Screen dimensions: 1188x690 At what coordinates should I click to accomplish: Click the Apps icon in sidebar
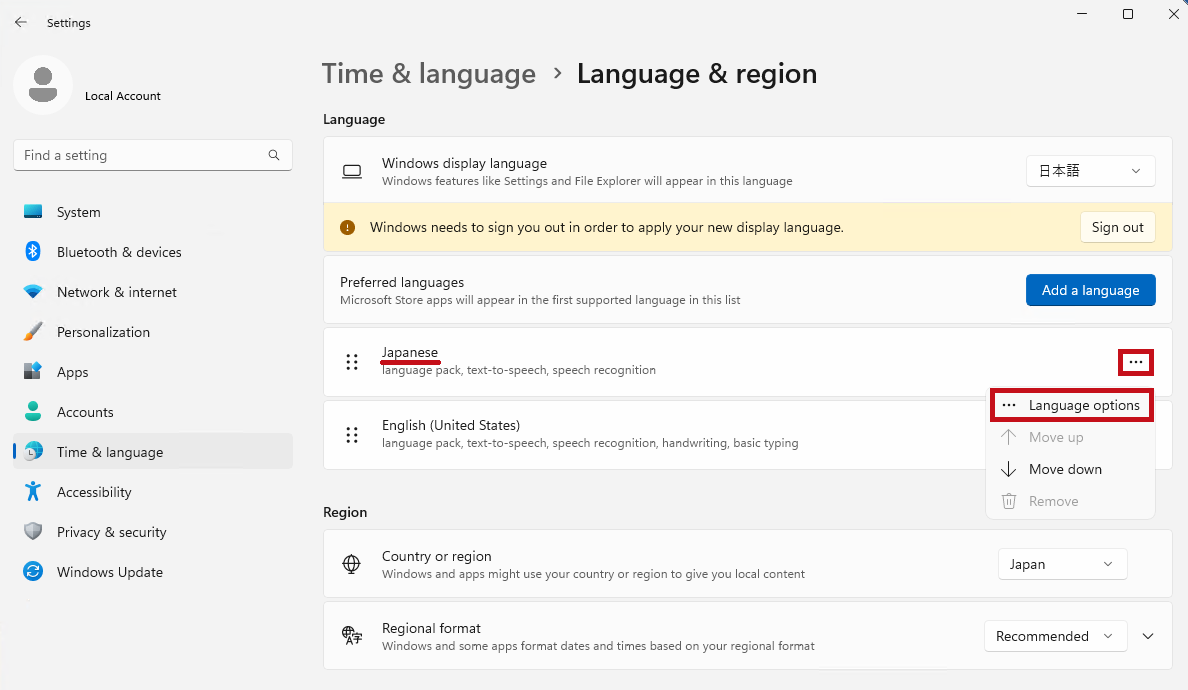(33, 371)
